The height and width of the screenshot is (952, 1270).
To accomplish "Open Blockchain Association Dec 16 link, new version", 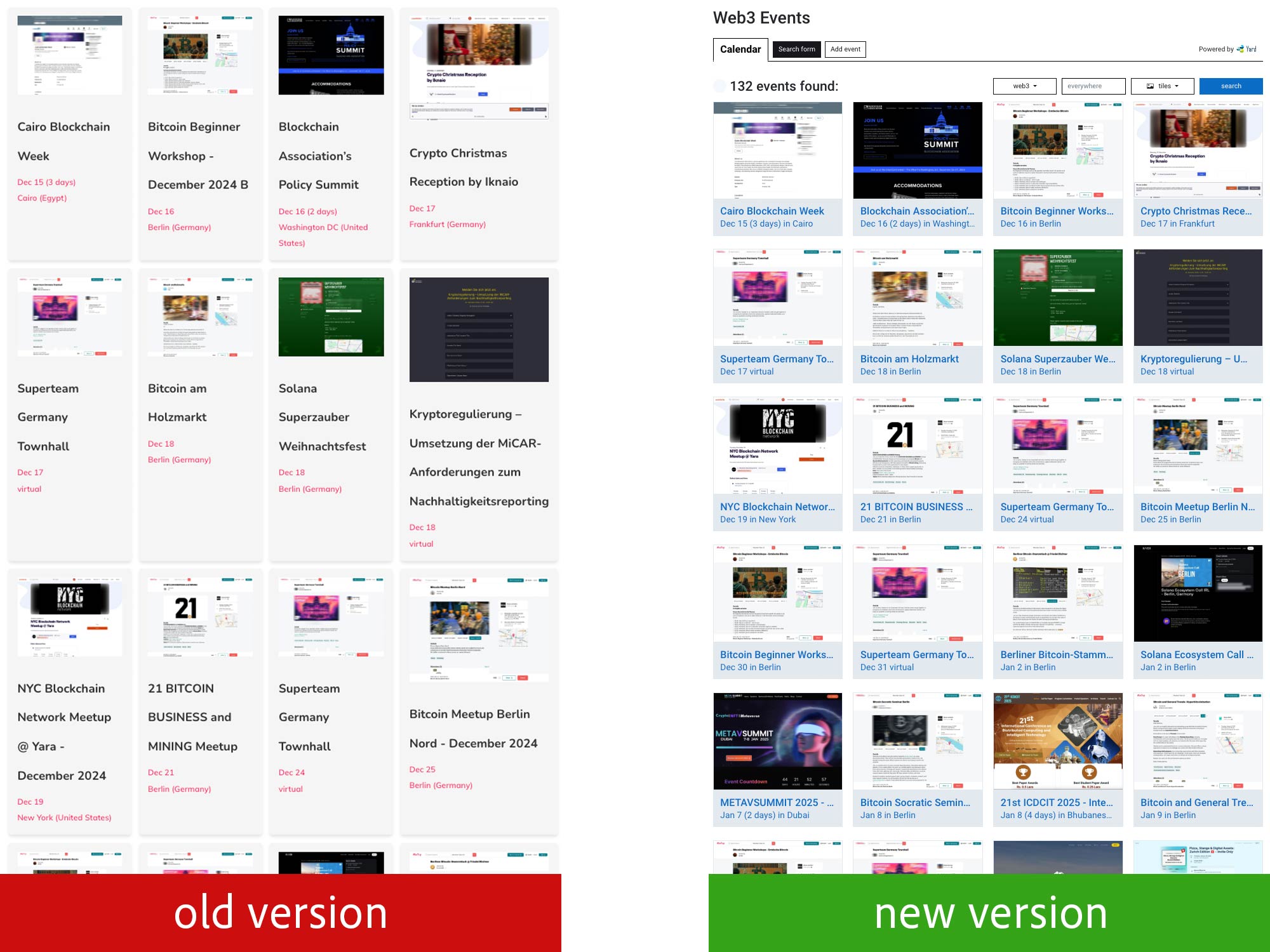I will (917, 211).
